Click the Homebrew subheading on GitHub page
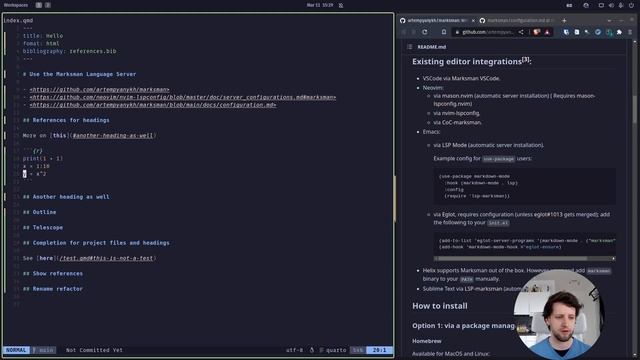Image resolution: width=640 pixels, height=360 pixels. click(x=427, y=341)
